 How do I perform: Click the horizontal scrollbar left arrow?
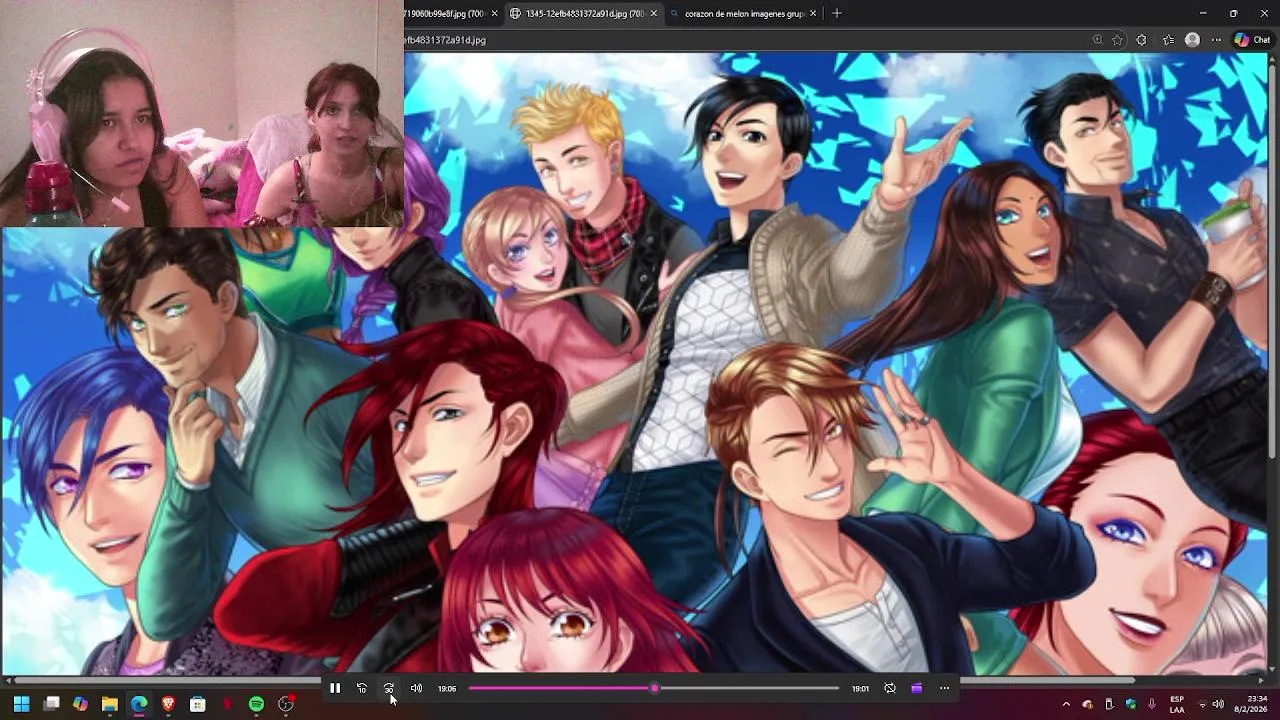click(11, 680)
